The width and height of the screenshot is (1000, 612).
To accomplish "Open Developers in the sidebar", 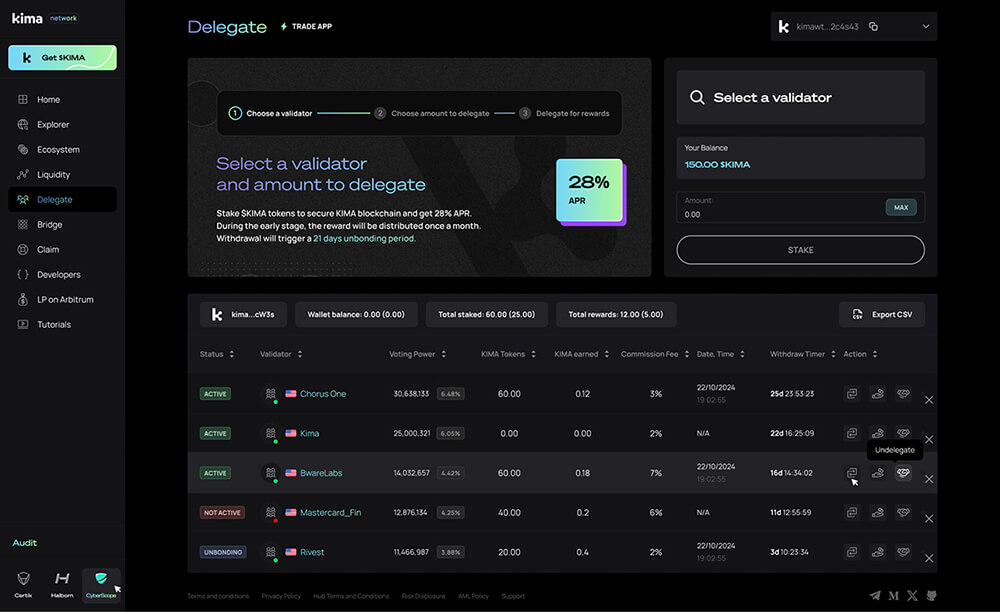I will [62, 274].
